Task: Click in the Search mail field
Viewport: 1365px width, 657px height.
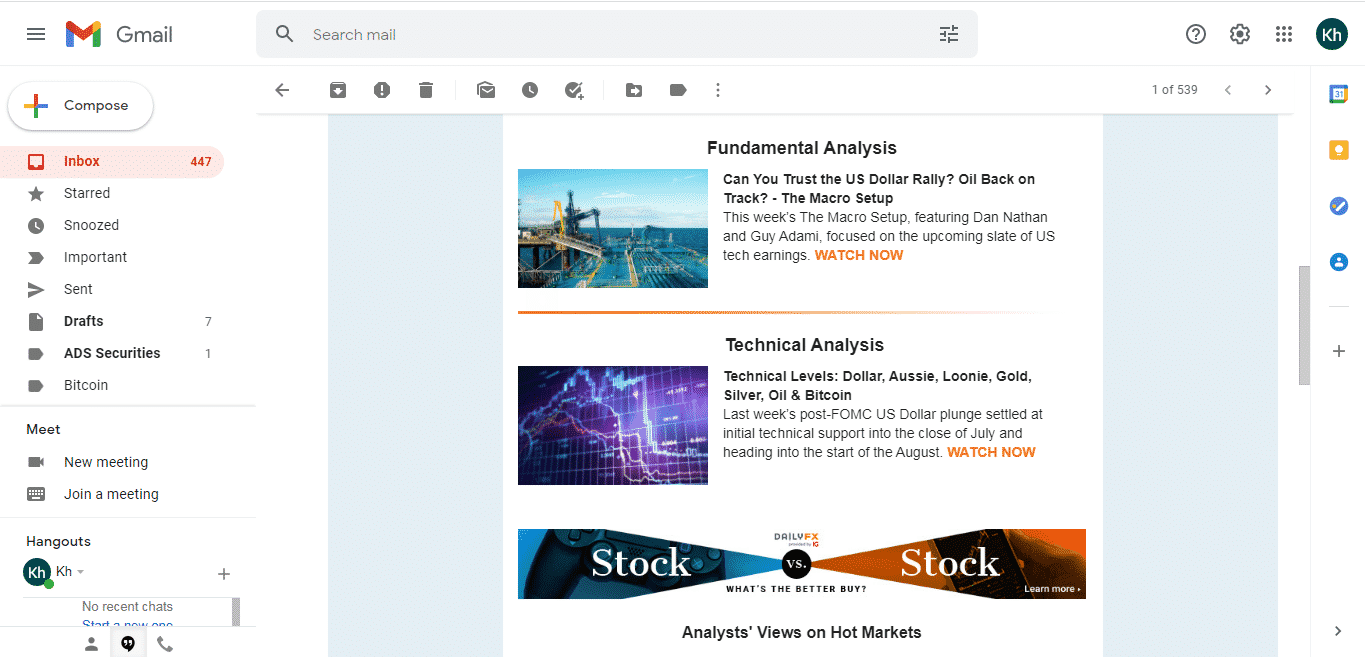Action: pos(616,34)
